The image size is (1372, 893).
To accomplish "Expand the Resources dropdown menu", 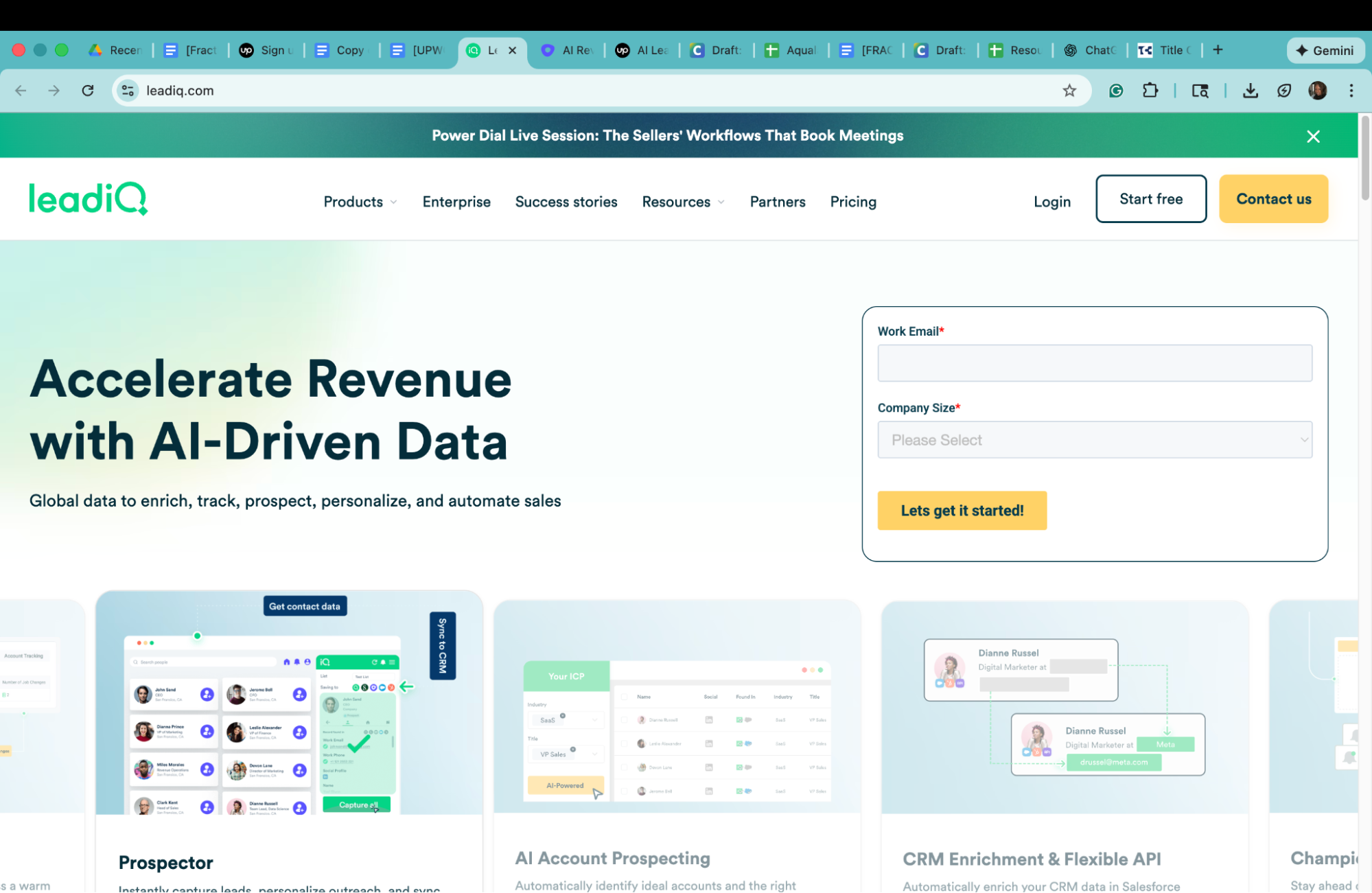I will click(683, 202).
